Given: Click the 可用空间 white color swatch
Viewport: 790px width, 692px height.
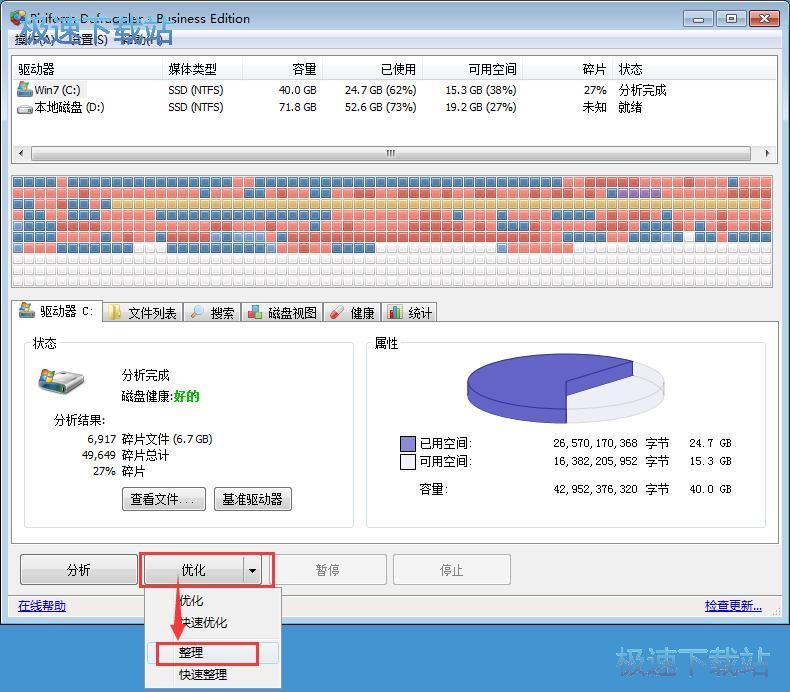Looking at the screenshot, I should click(x=408, y=462).
